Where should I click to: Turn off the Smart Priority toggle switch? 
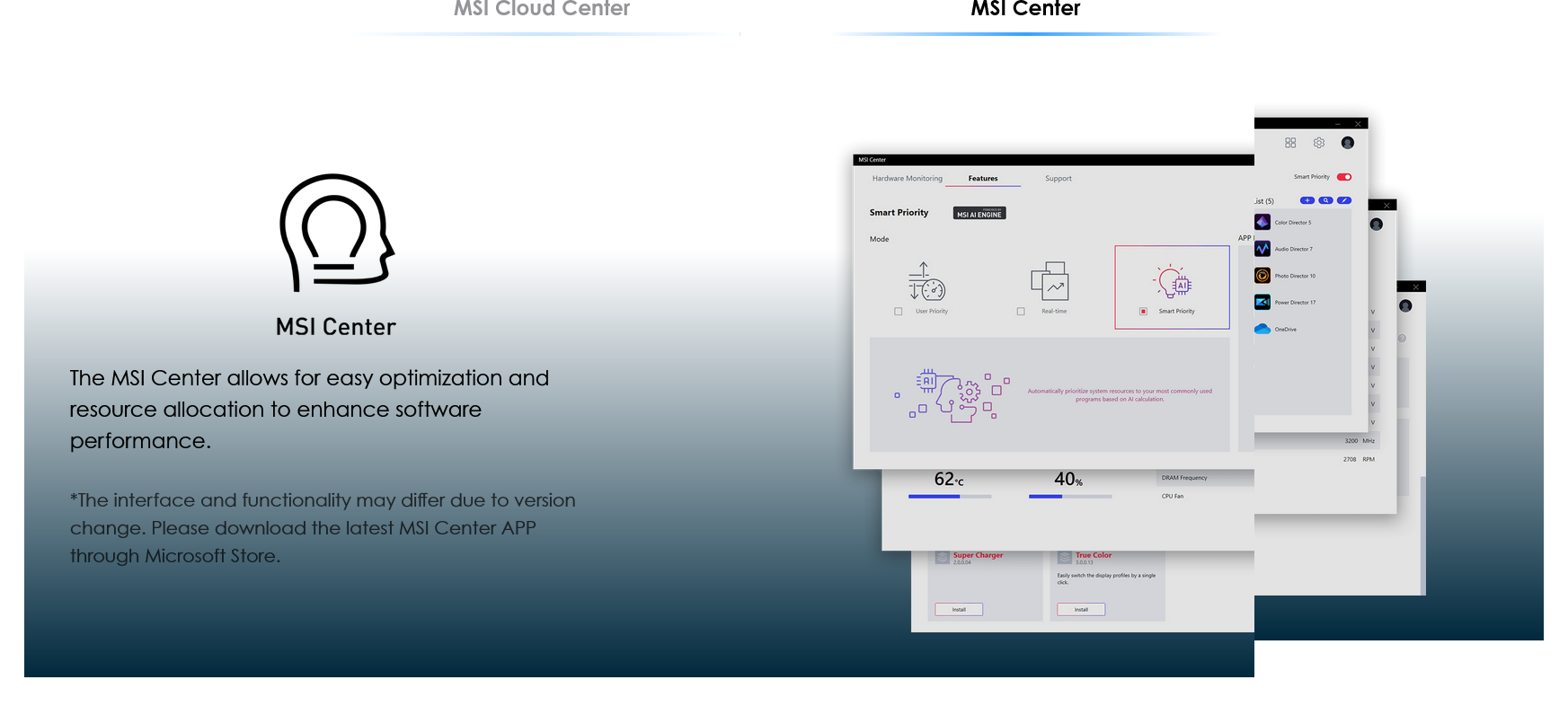tap(1344, 177)
